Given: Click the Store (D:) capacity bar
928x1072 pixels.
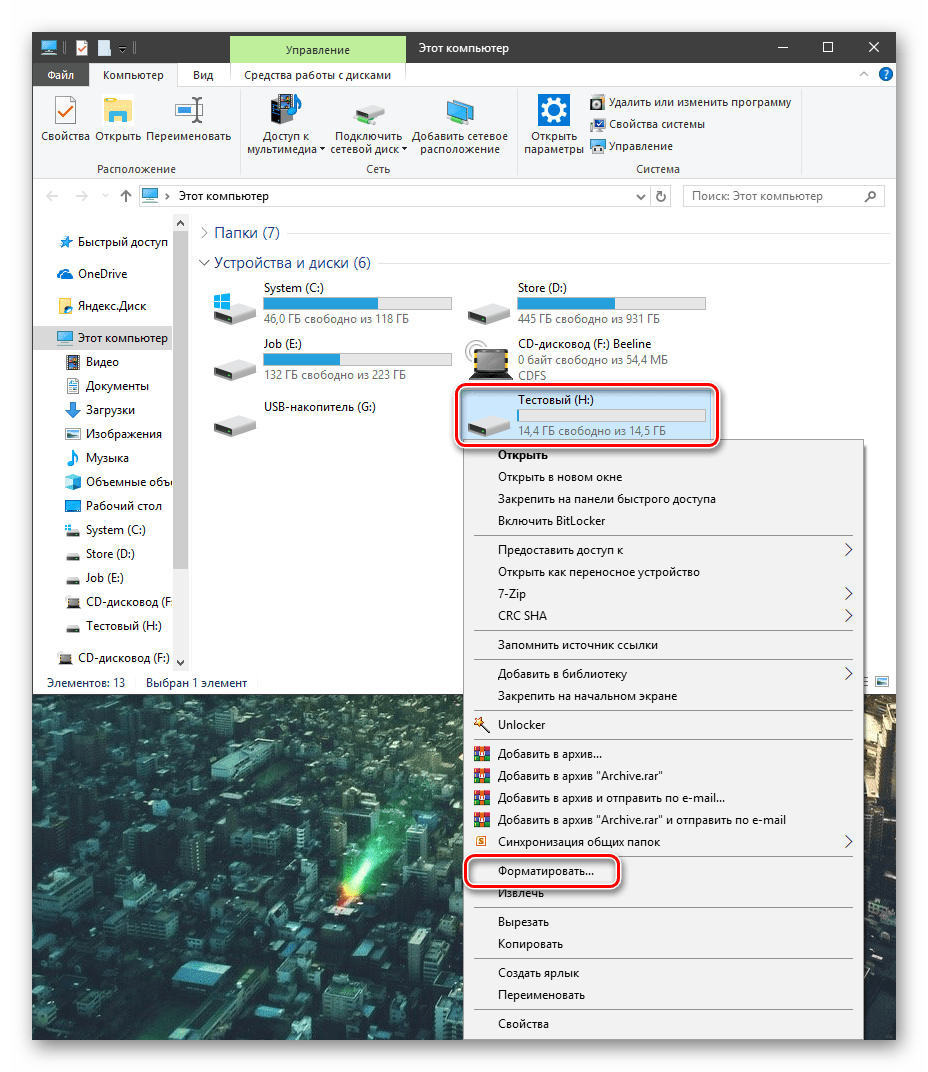Looking at the screenshot, I should coord(611,303).
